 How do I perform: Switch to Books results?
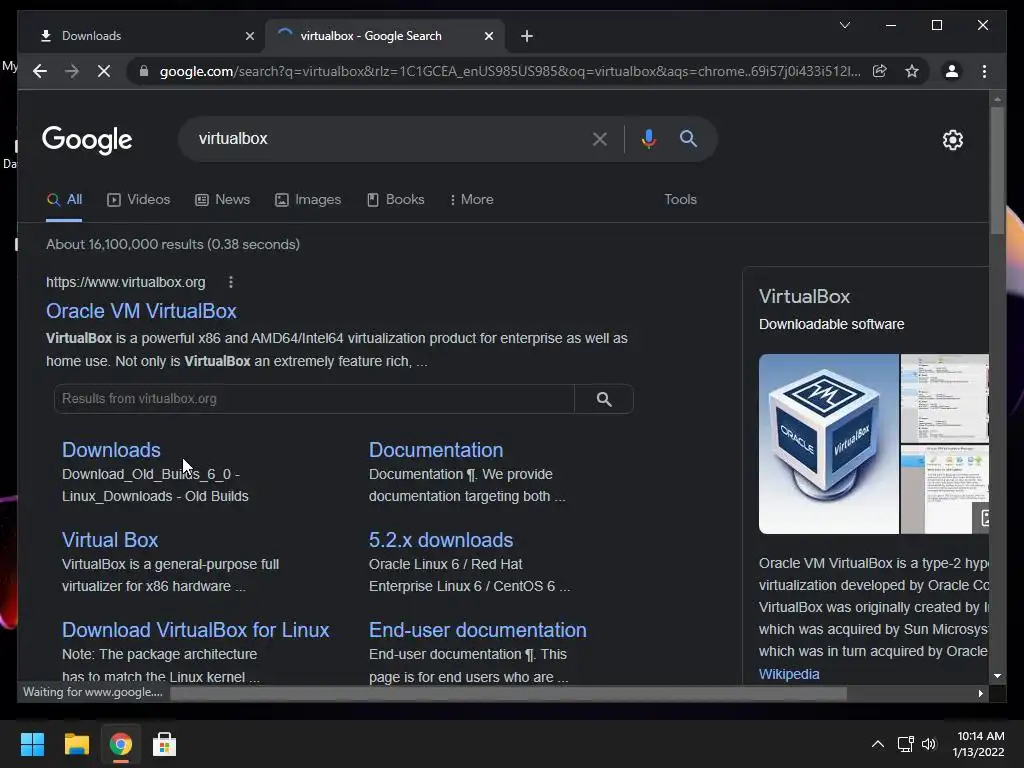[x=396, y=200]
